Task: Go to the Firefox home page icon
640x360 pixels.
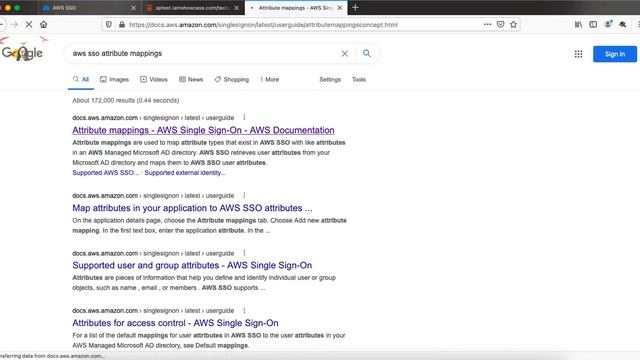Action: [x=44, y=24]
